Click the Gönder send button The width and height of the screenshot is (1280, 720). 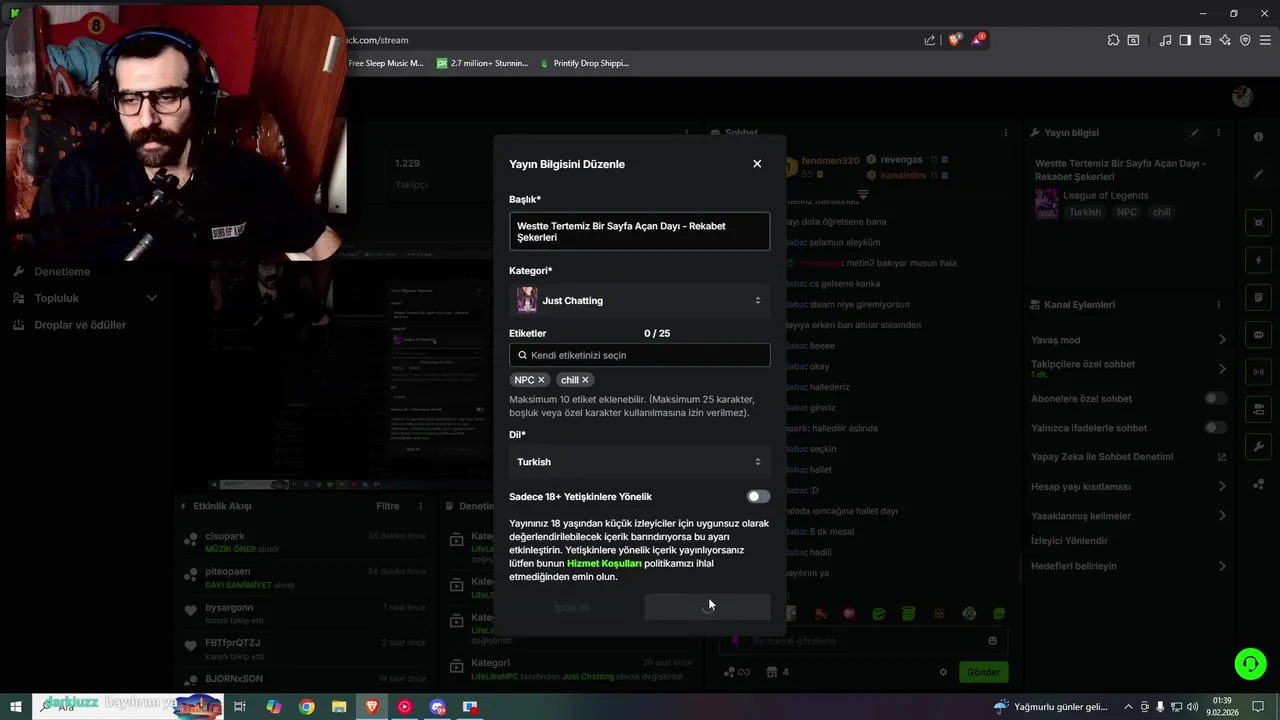pyautogui.click(x=983, y=672)
